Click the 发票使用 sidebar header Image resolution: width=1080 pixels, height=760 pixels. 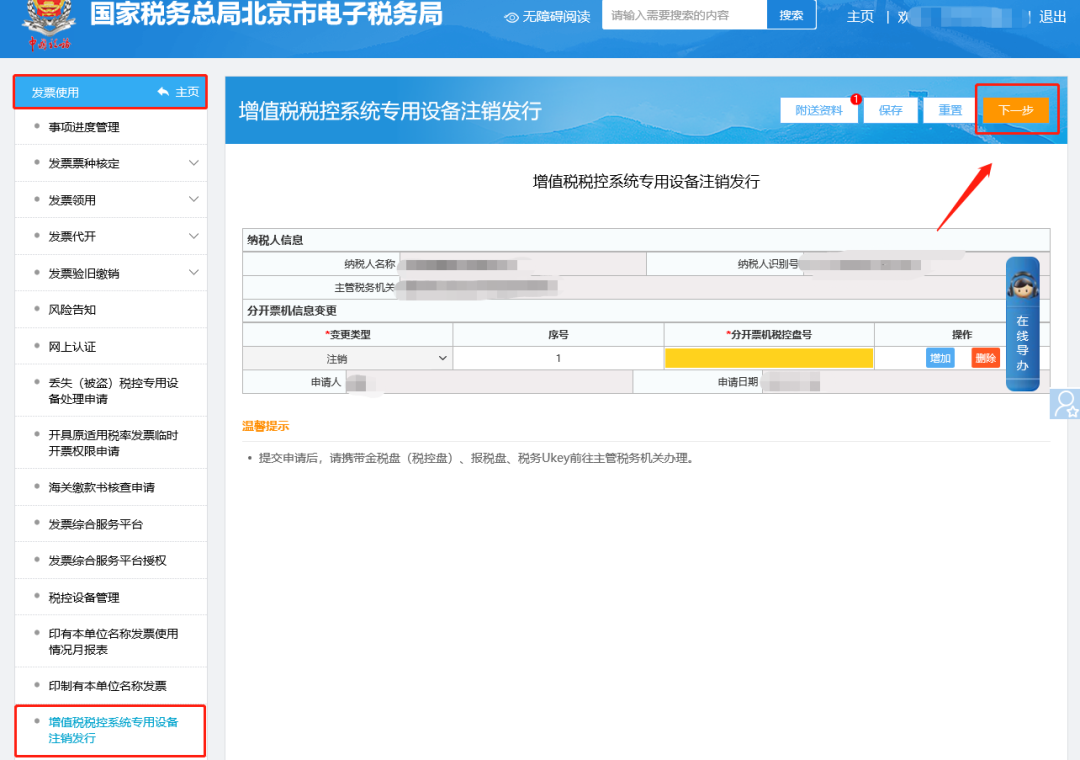[55, 92]
